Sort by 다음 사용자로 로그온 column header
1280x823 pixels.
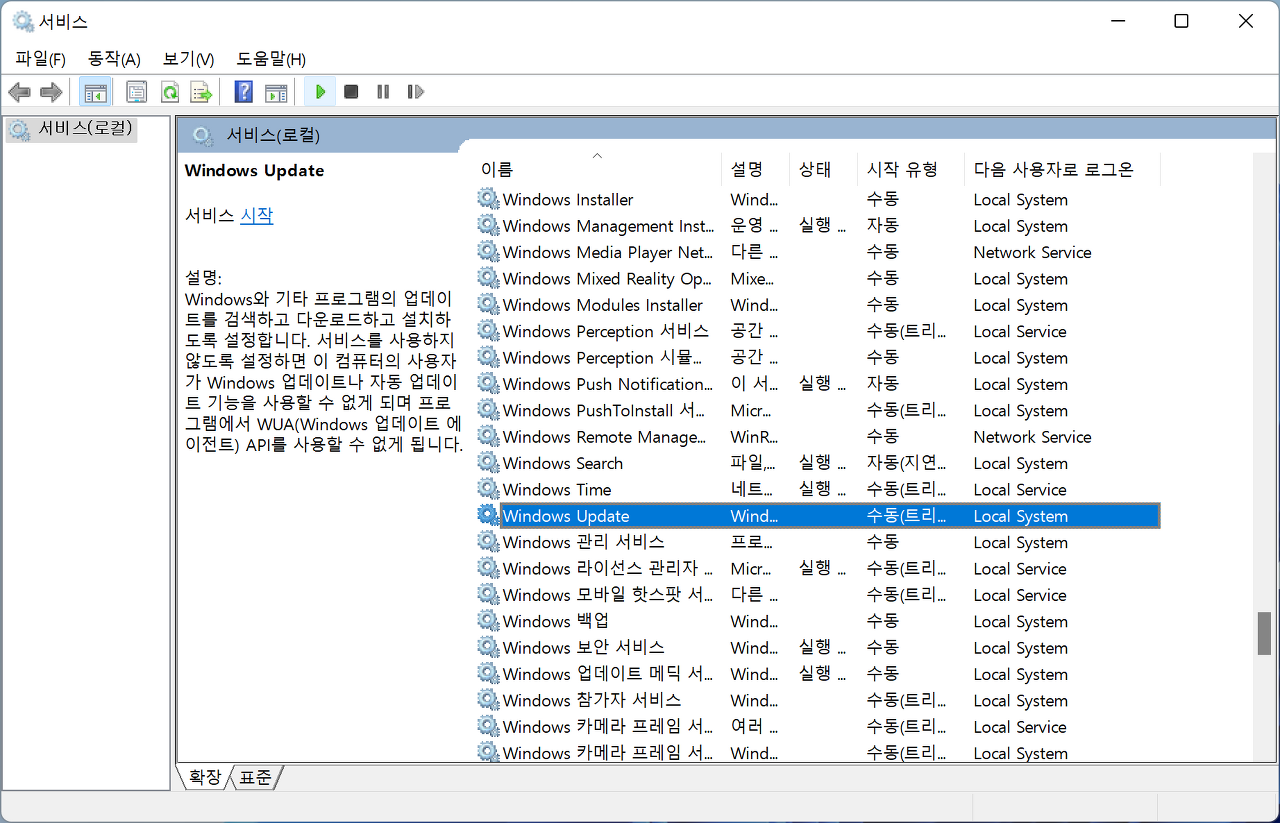(x=1063, y=169)
